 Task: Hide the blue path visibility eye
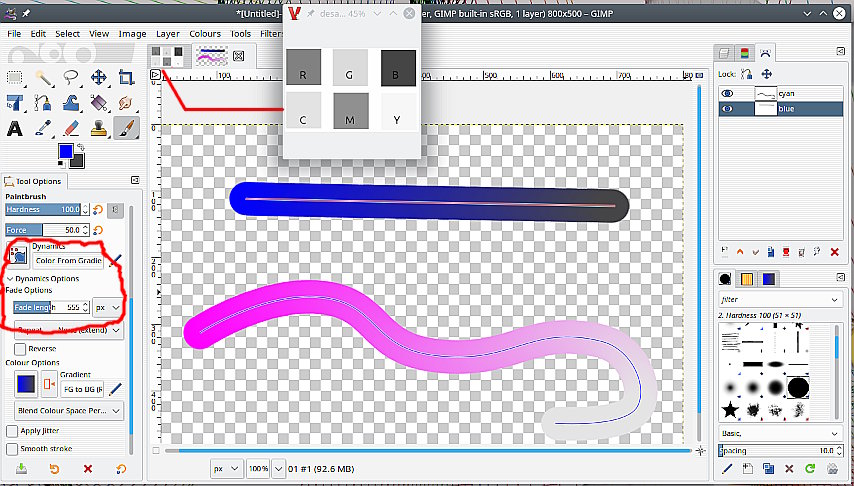pyautogui.click(x=727, y=109)
